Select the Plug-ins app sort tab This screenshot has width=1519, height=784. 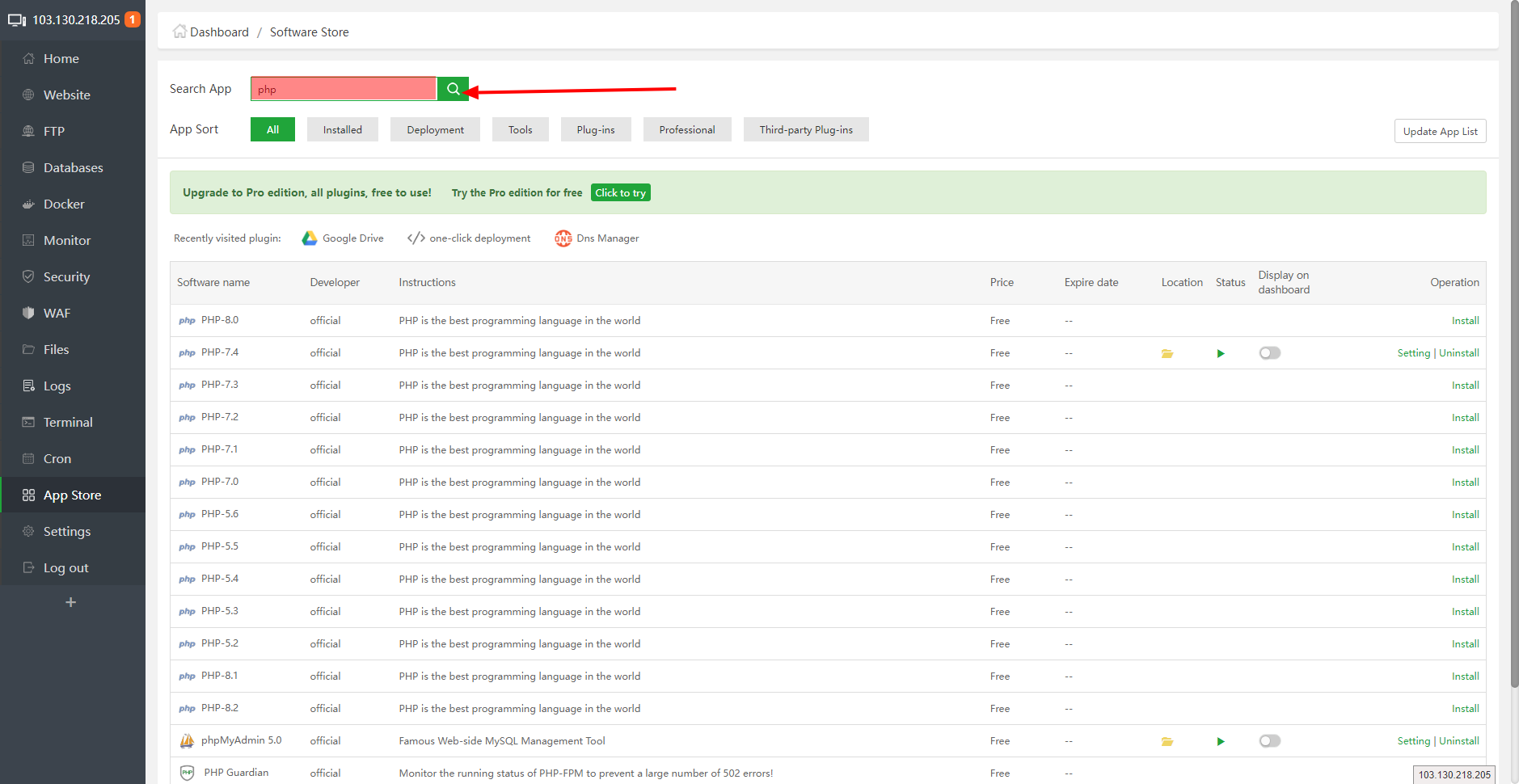pyautogui.click(x=596, y=129)
